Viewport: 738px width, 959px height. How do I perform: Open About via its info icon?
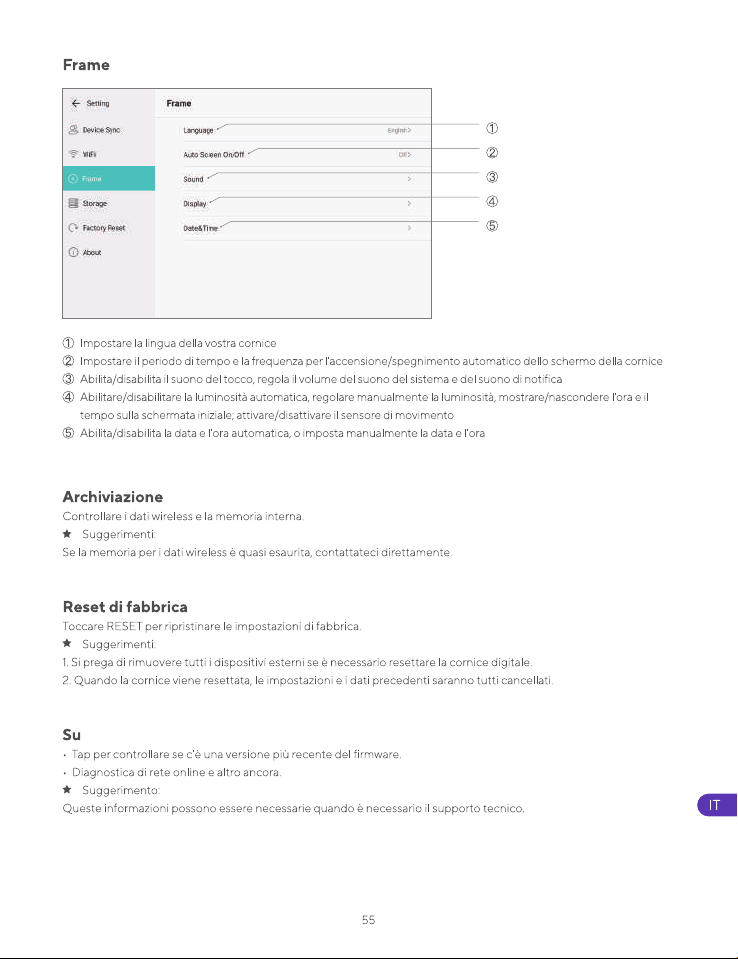73,252
